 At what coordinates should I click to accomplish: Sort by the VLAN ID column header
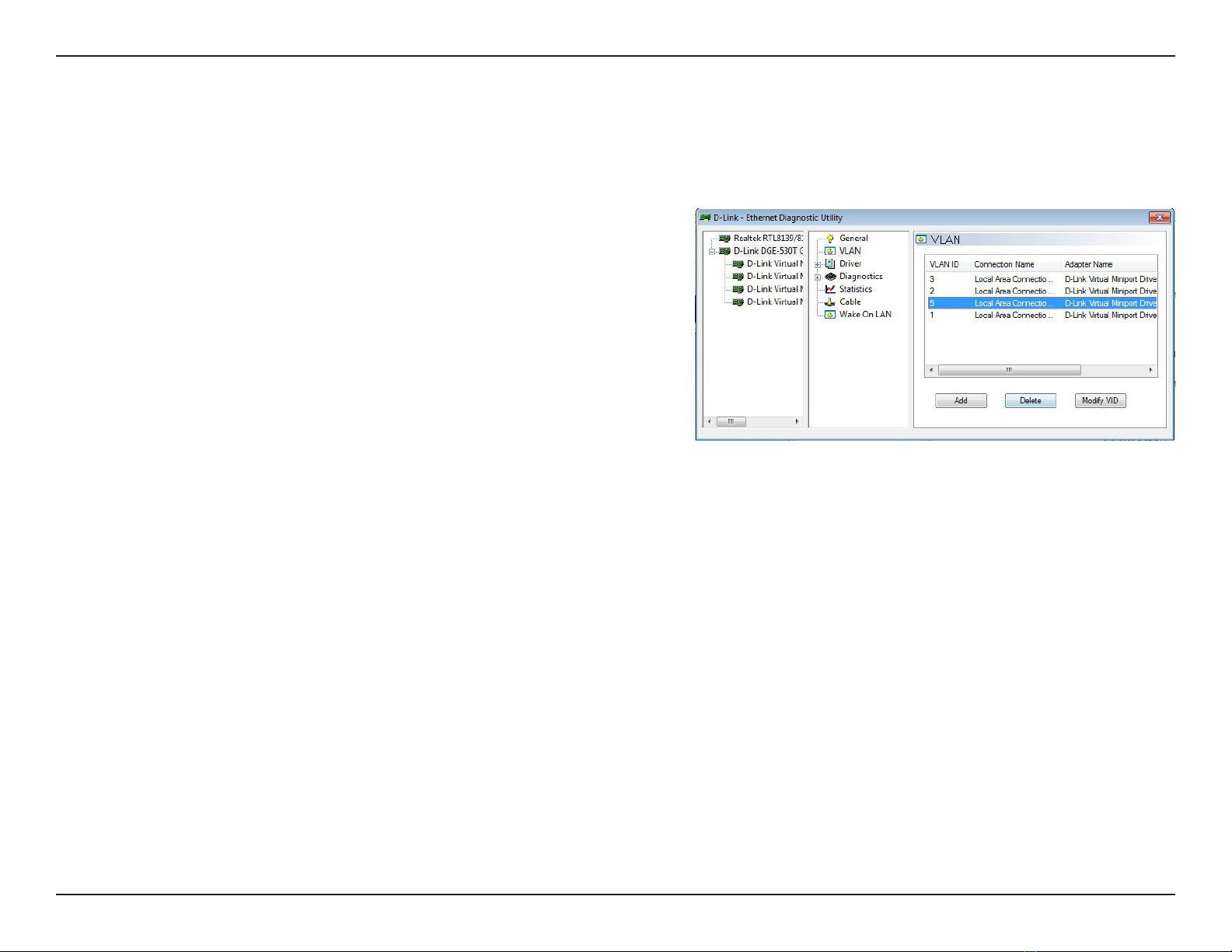(948, 264)
